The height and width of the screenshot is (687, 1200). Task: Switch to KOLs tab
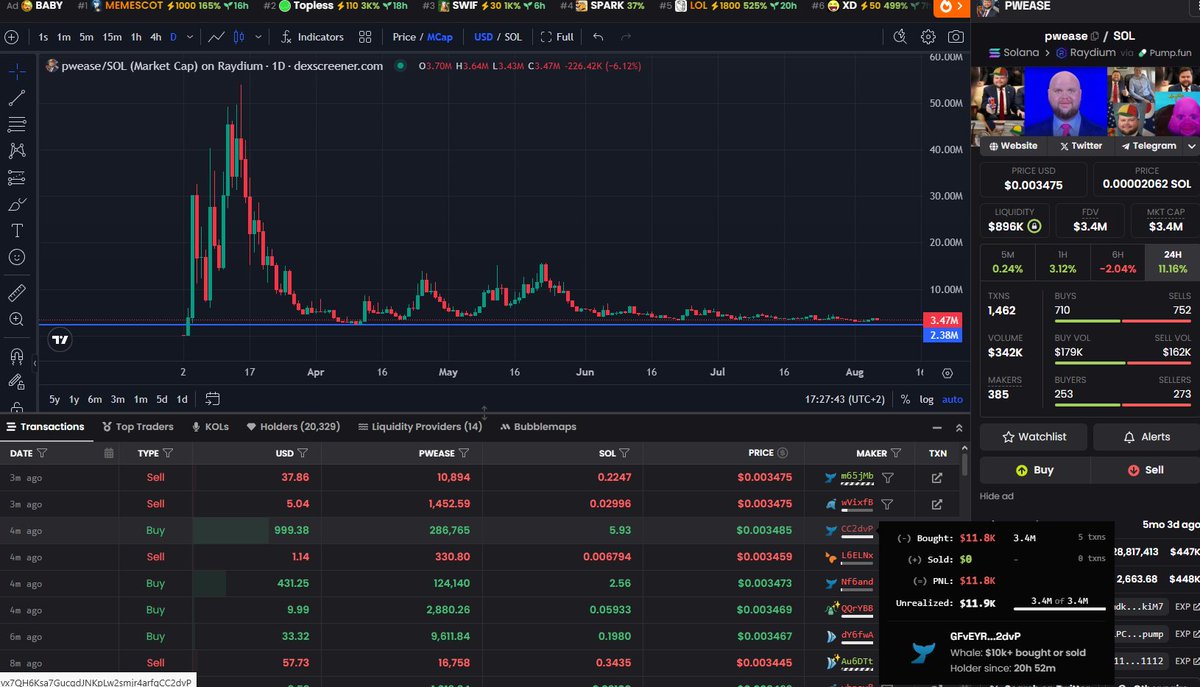(x=209, y=427)
